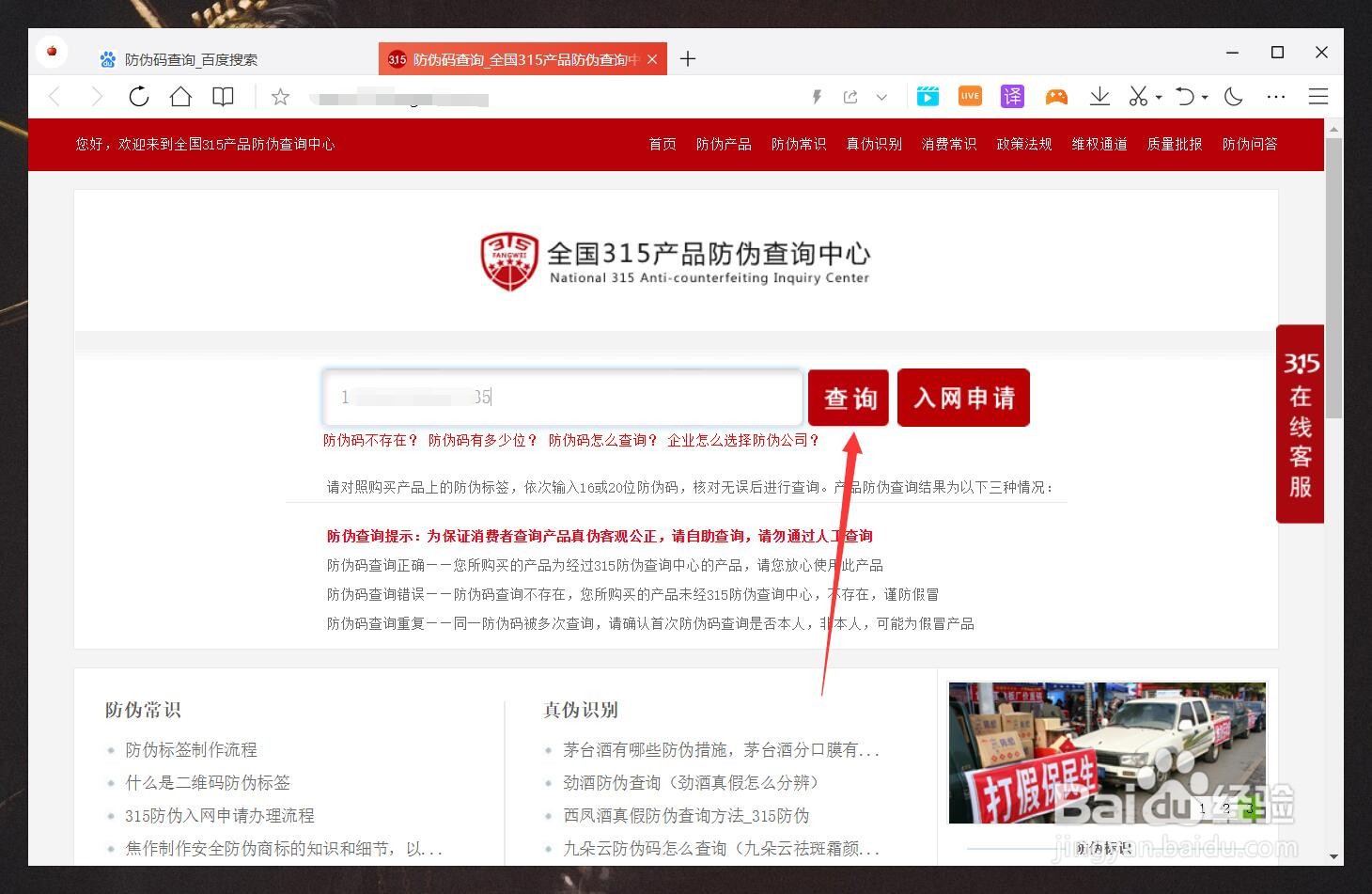Click the 打假保民生 slideshow image
The height and width of the screenshot is (894, 1372).
click(x=1107, y=753)
